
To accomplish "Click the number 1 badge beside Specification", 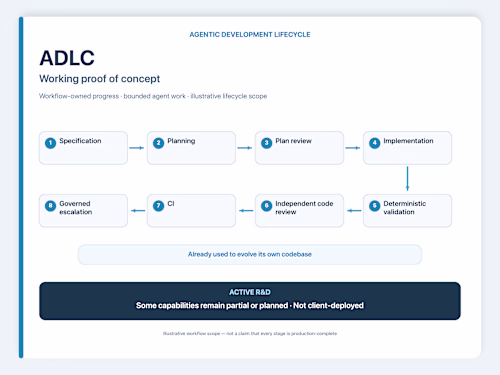I will (50, 143).
